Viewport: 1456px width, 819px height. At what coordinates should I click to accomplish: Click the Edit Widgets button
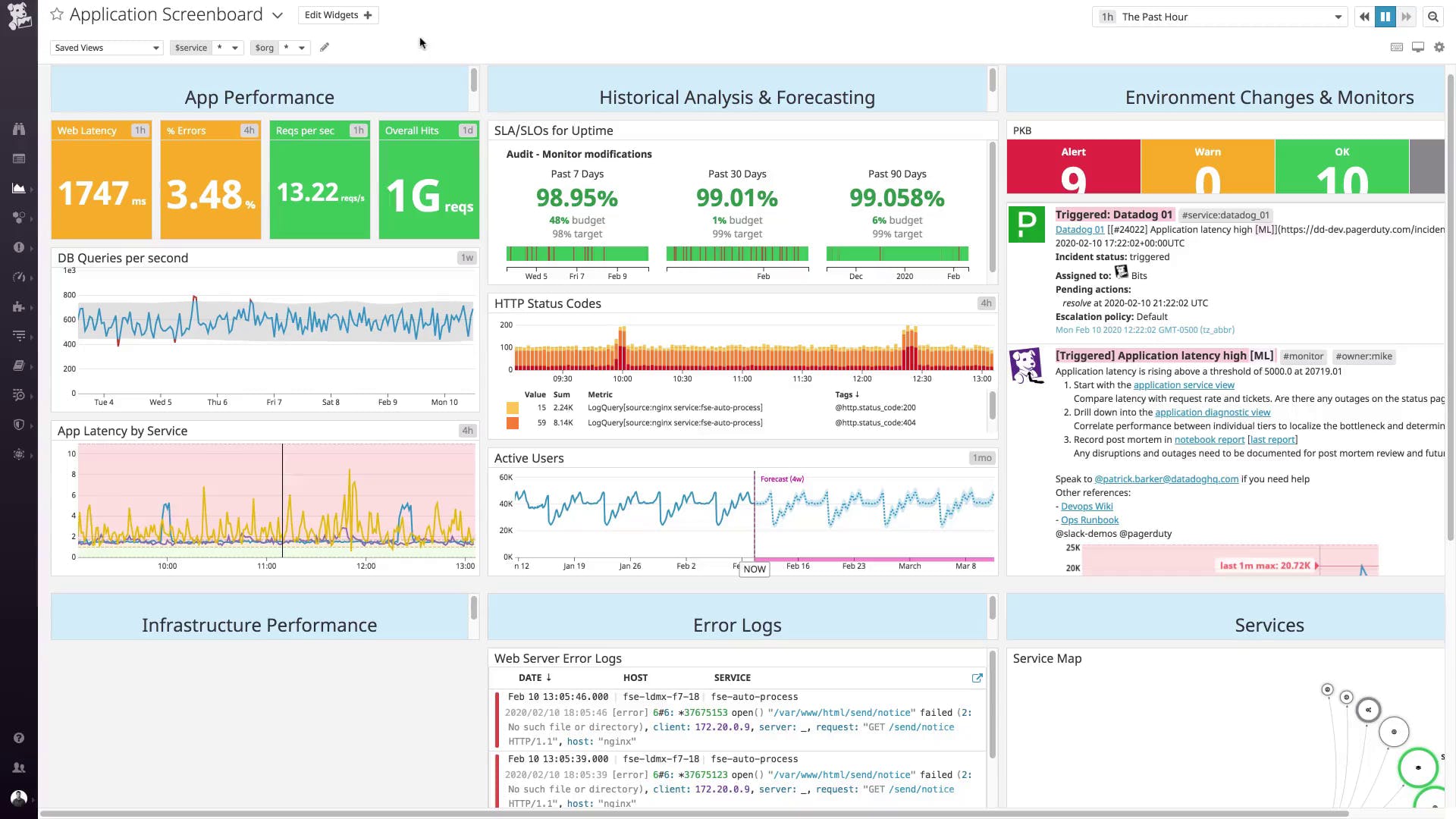338,15
